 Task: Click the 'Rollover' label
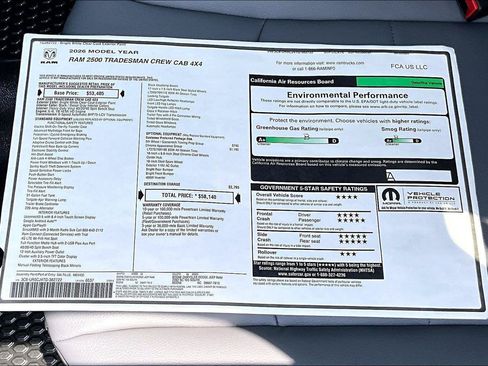267,252
